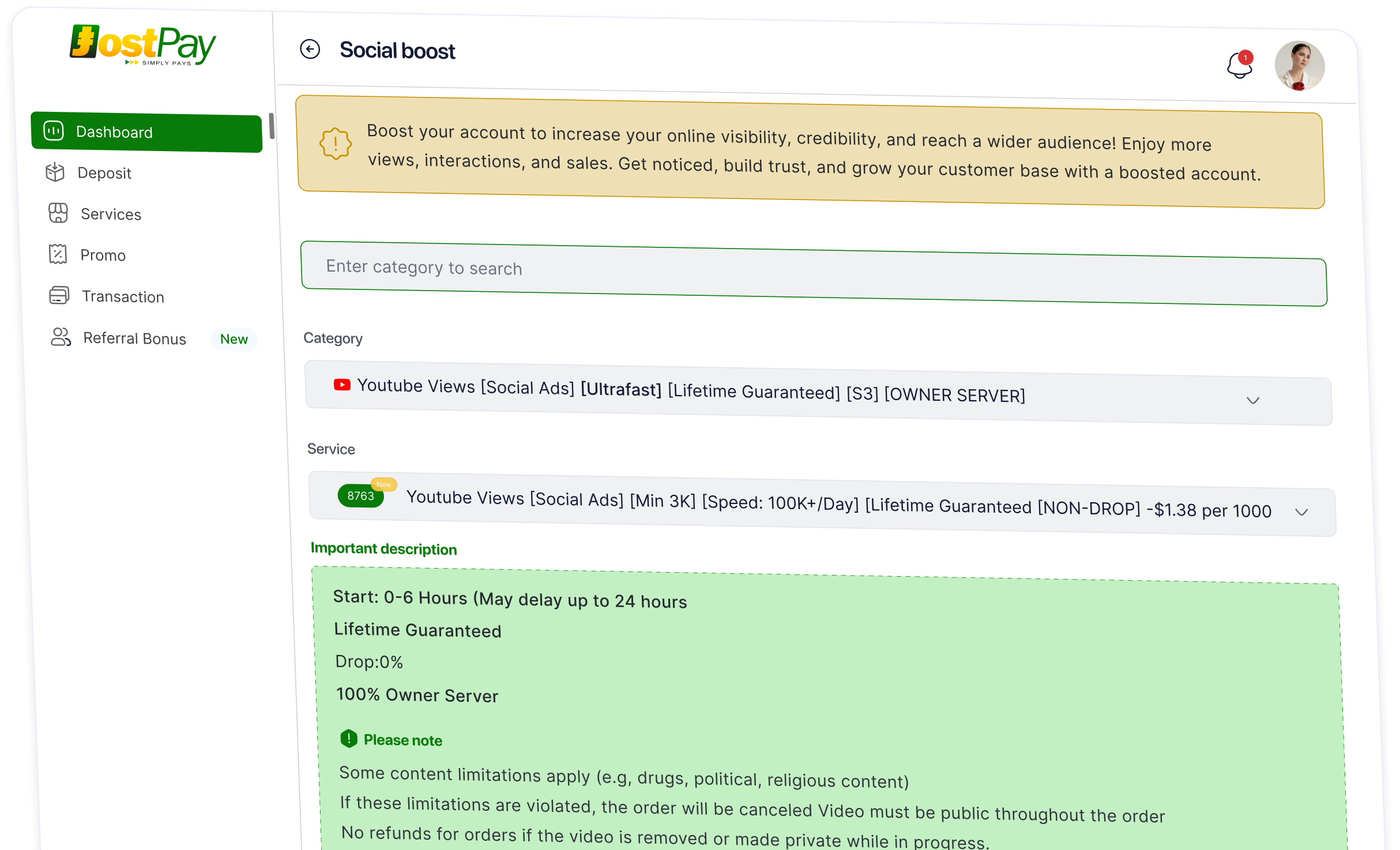Screen dimensions: 1400x850
Task: Click the Dashboard icon in sidebar
Action: point(54,131)
